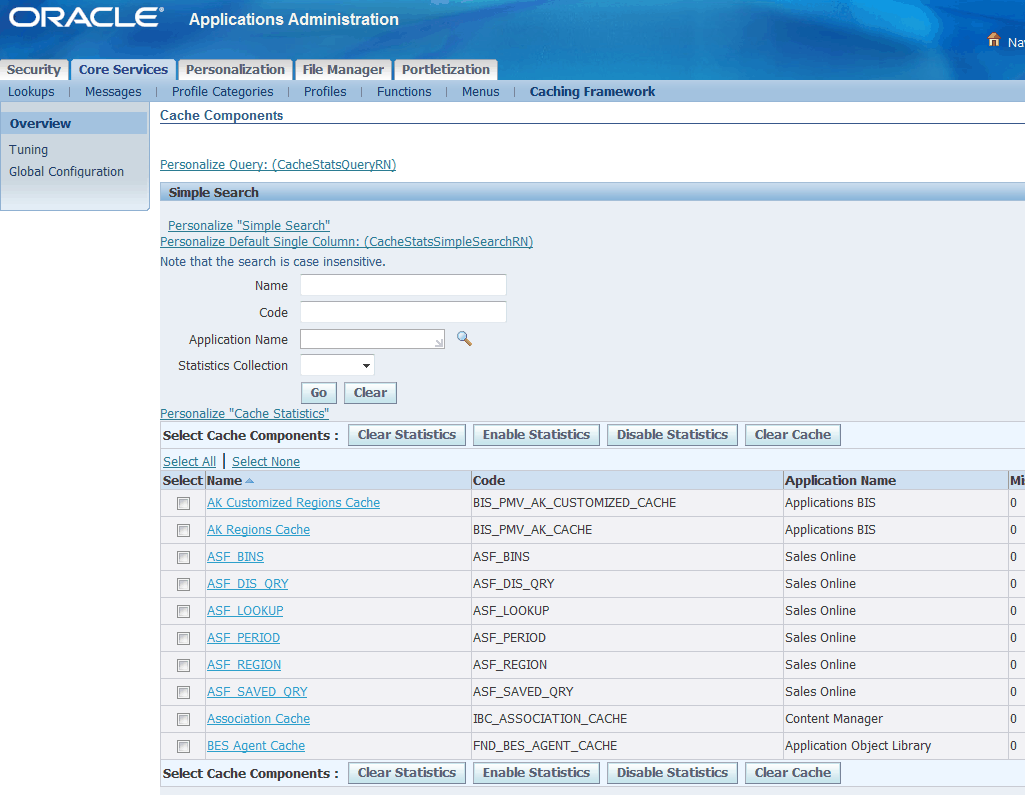
Task: Open the Application Name flashlight search icon
Action: tap(462, 338)
